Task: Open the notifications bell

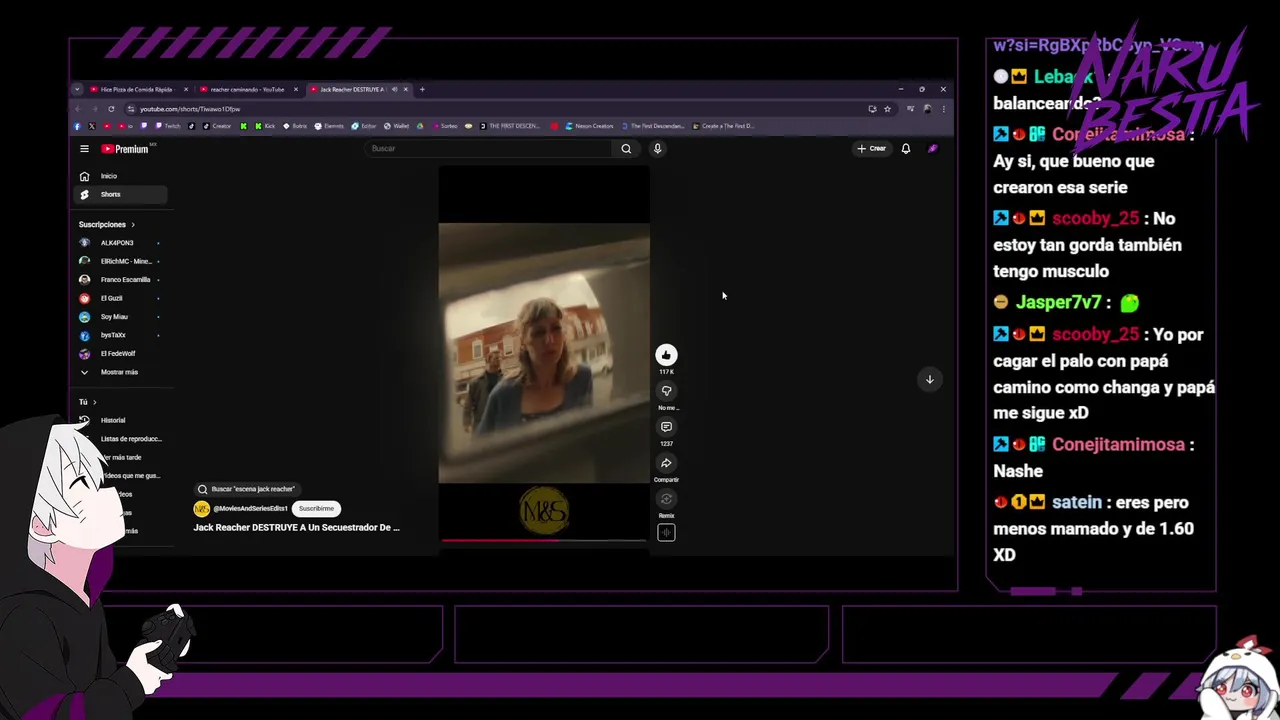Action: (x=906, y=148)
